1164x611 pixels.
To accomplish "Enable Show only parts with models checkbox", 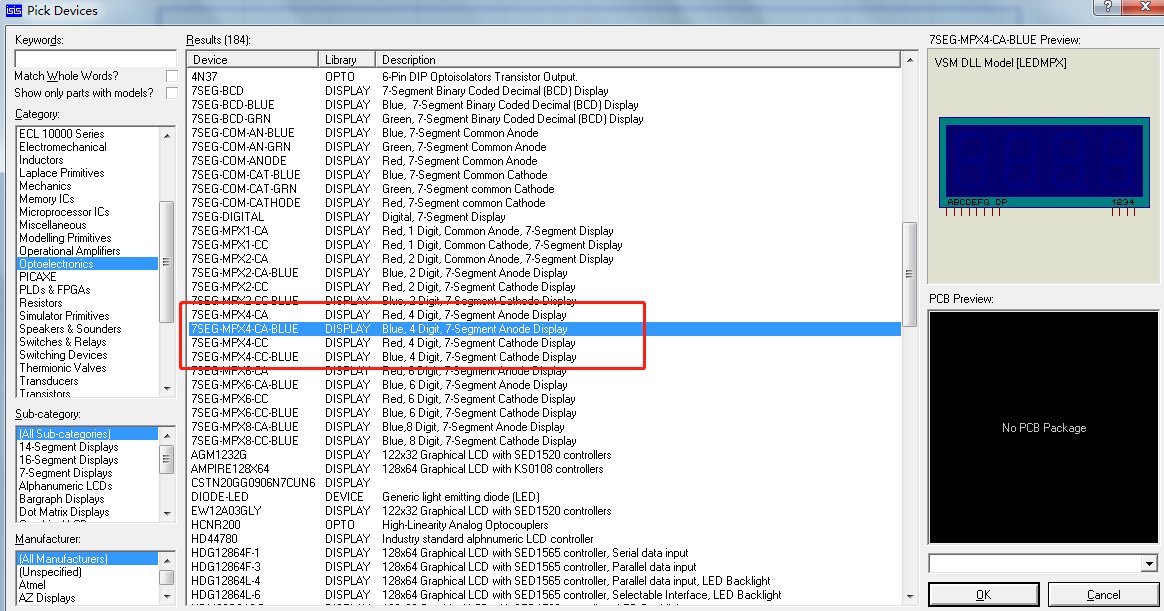I will tap(172, 93).
